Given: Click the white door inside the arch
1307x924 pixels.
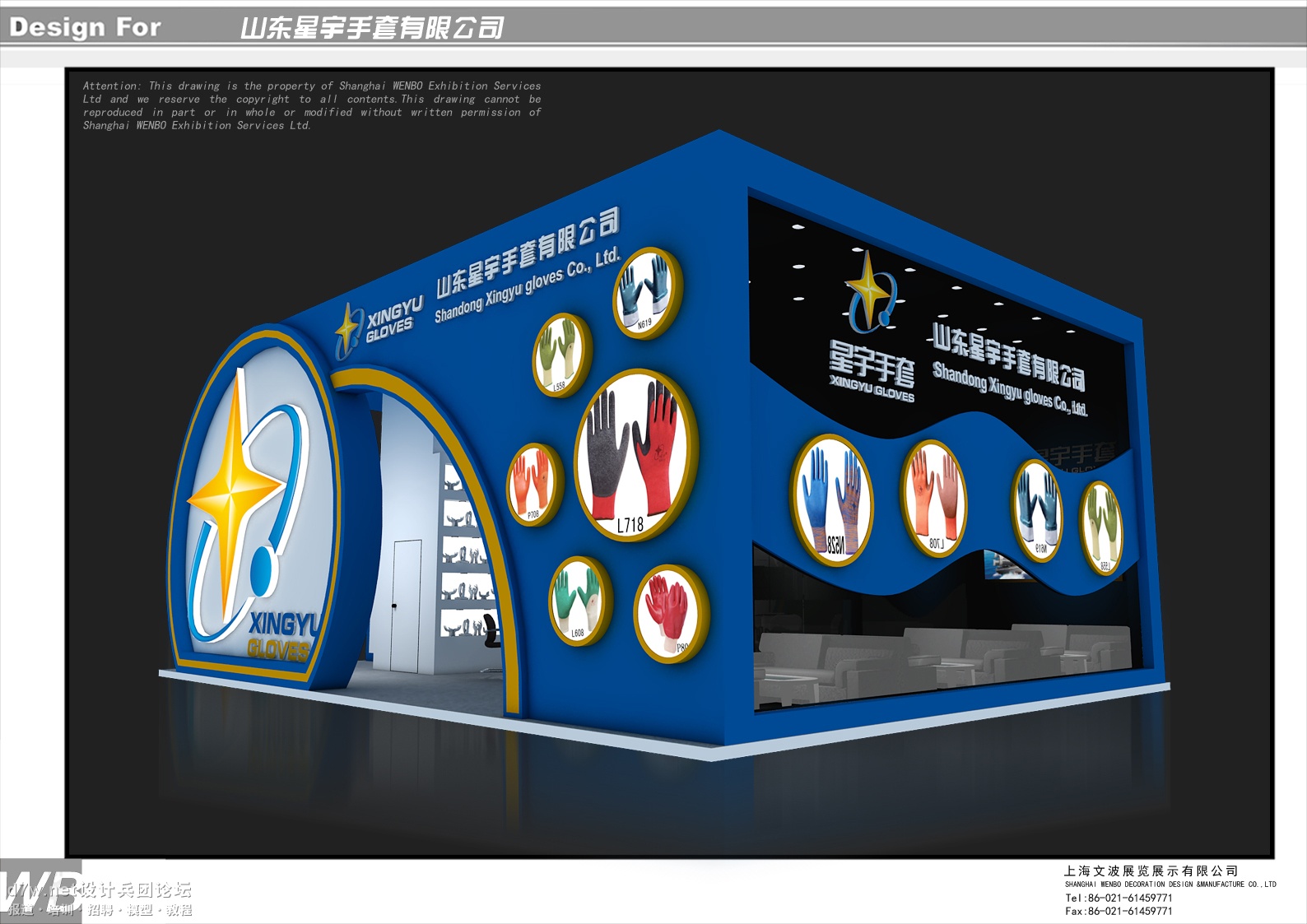Looking at the screenshot, I should pos(406,605).
